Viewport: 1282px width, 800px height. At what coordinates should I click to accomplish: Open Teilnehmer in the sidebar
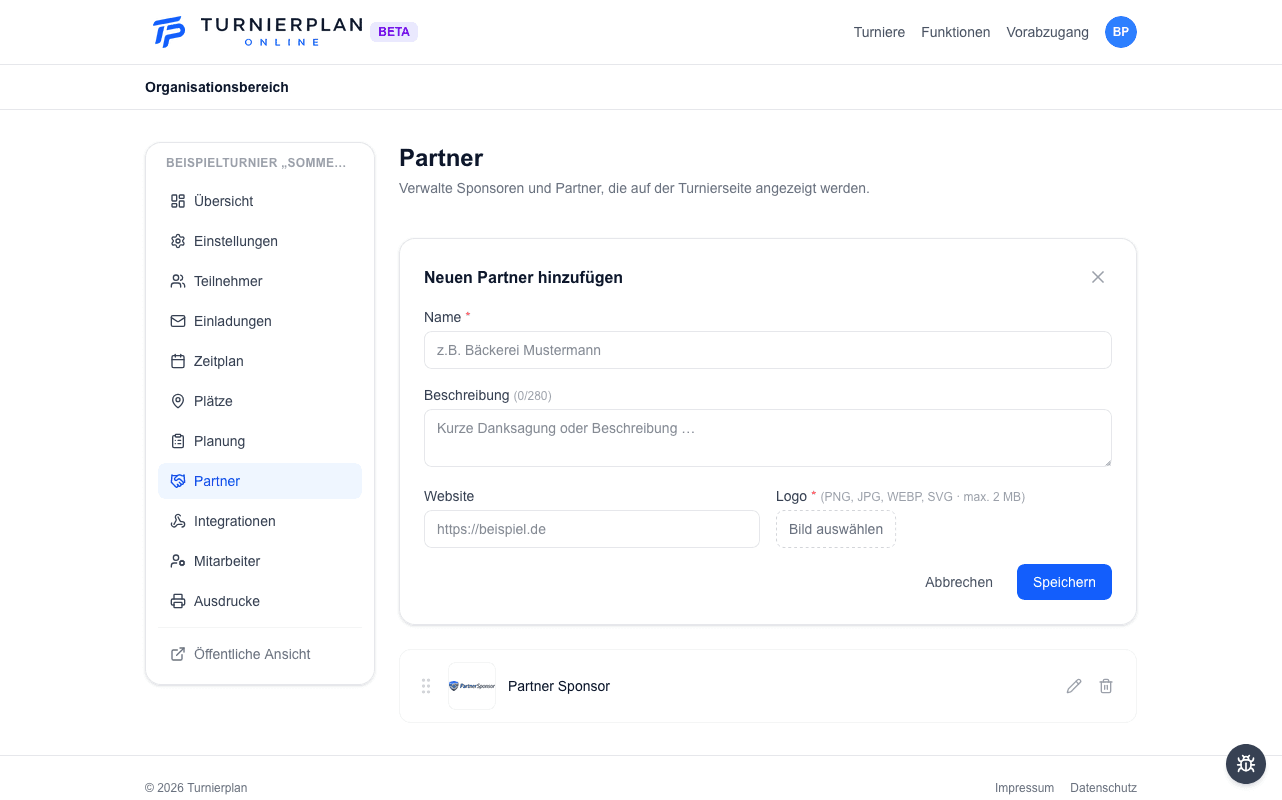click(260, 281)
